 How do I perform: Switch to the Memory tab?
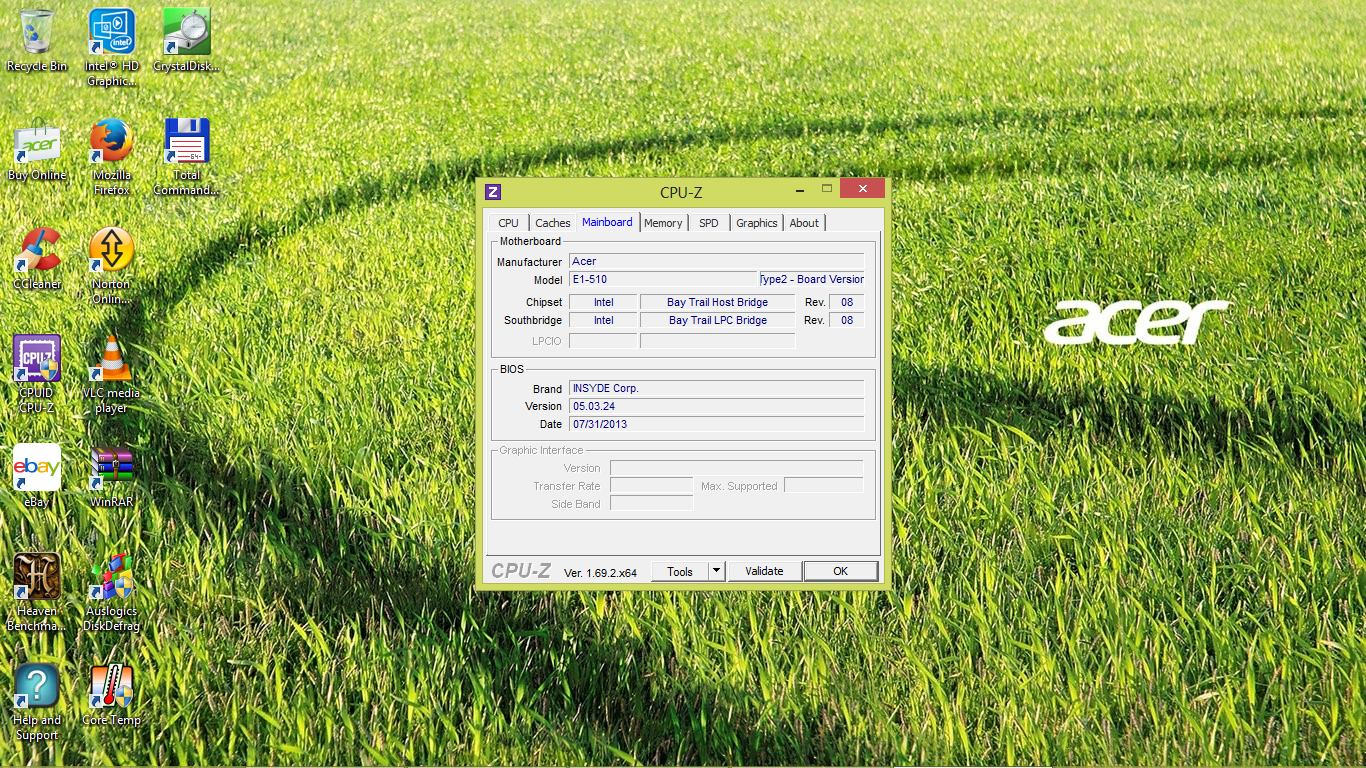pyautogui.click(x=663, y=223)
